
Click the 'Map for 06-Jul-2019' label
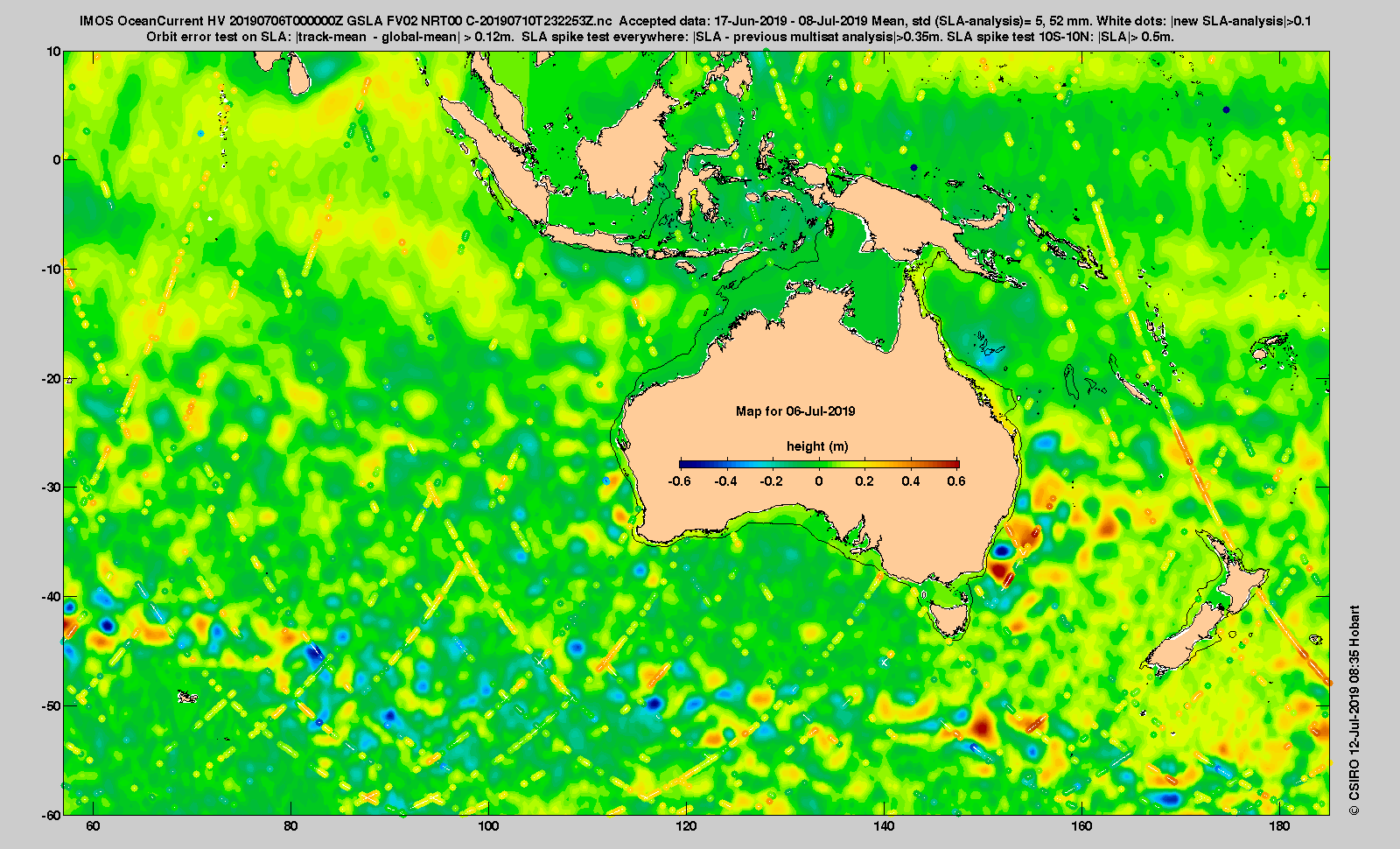coord(795,411)
